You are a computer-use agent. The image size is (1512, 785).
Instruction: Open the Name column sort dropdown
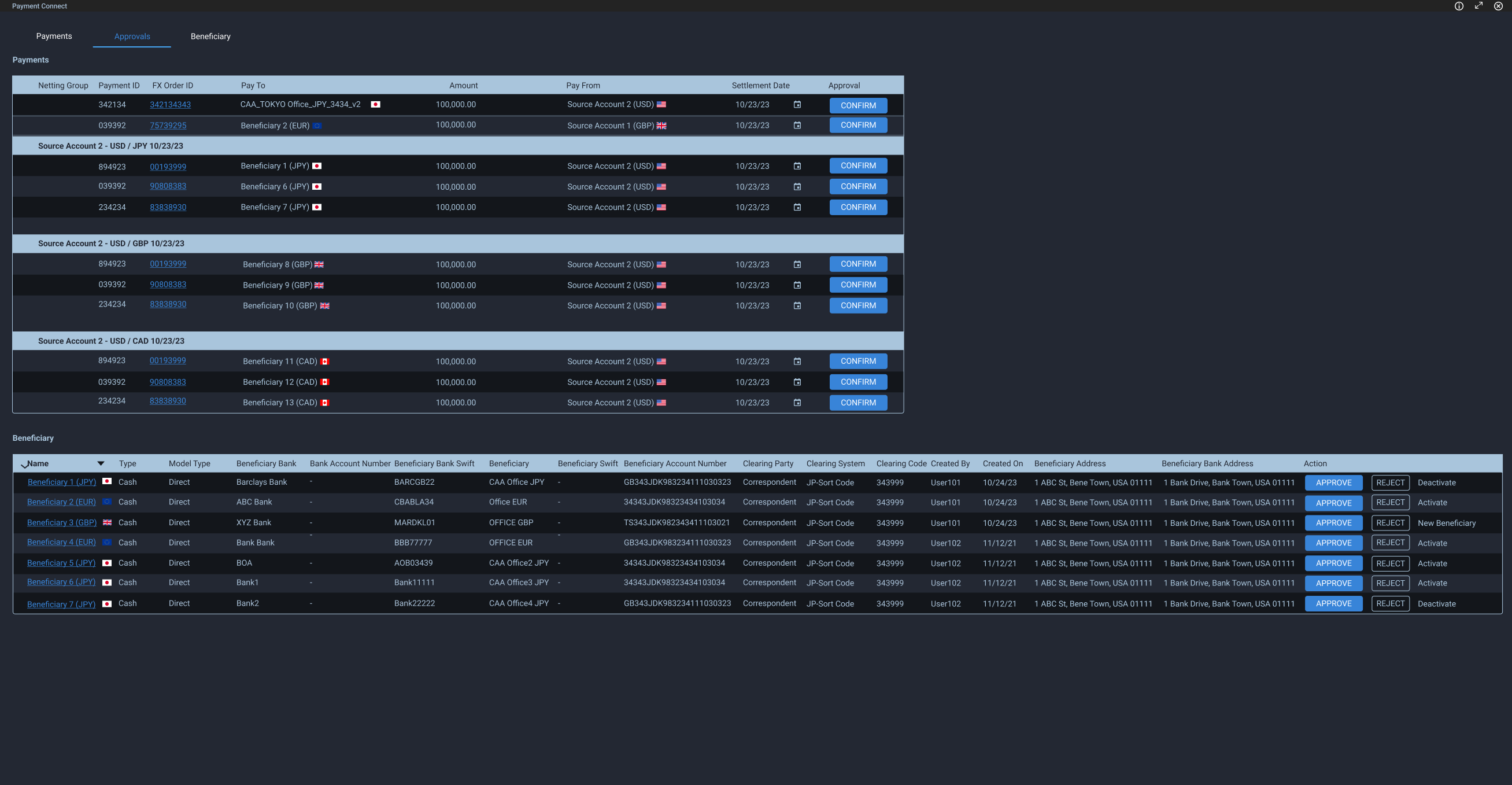tap(101, 463)
